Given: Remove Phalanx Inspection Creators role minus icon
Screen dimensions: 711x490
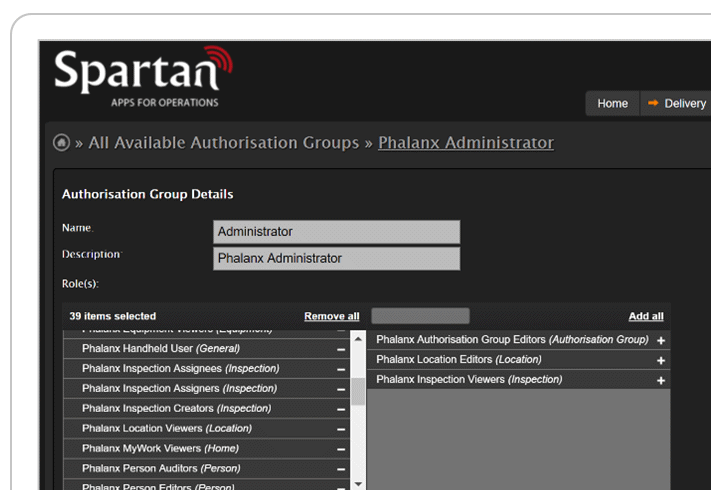Looking at the screenshot, I should (341, 409).
